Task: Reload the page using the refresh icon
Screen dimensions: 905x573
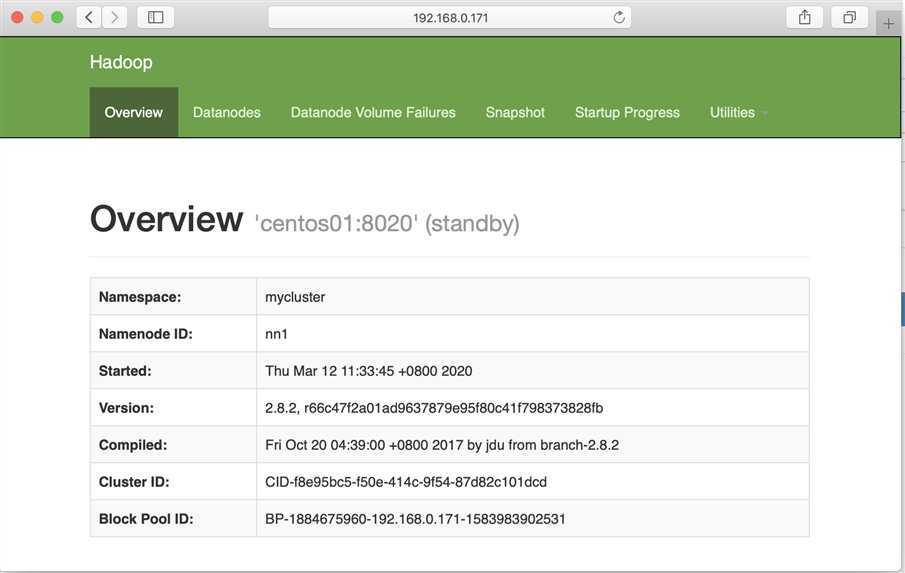Action: coord(619,17)
